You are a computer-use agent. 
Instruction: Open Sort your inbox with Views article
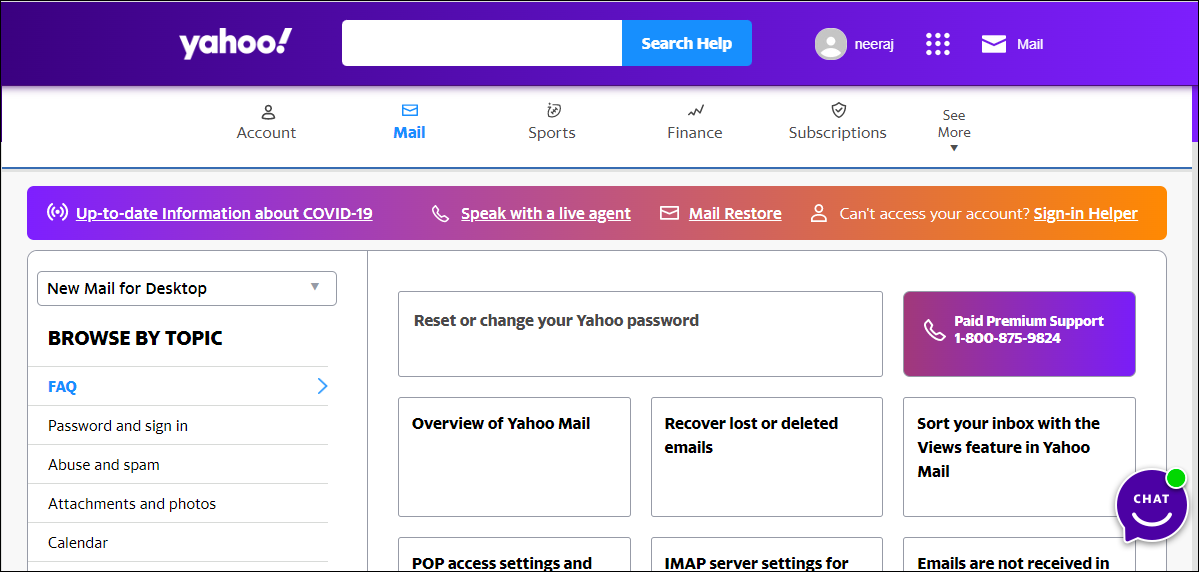[x=1019, y=457]
